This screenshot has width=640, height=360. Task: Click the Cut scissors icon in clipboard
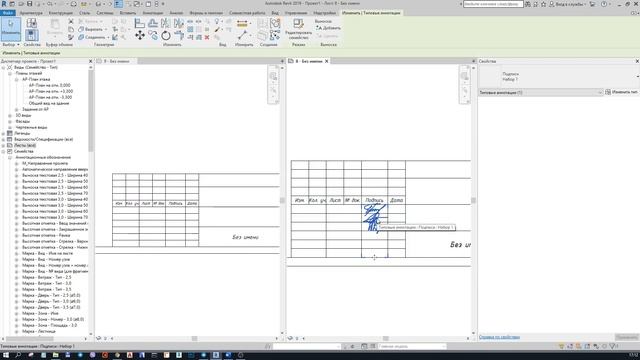click(71, 21)
